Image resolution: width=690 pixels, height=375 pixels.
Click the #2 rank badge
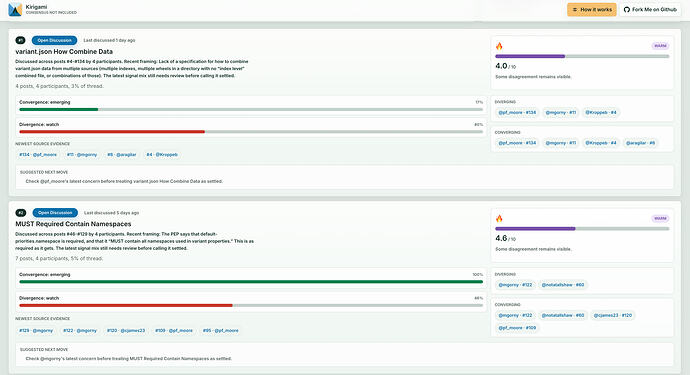tap(21, 213)
